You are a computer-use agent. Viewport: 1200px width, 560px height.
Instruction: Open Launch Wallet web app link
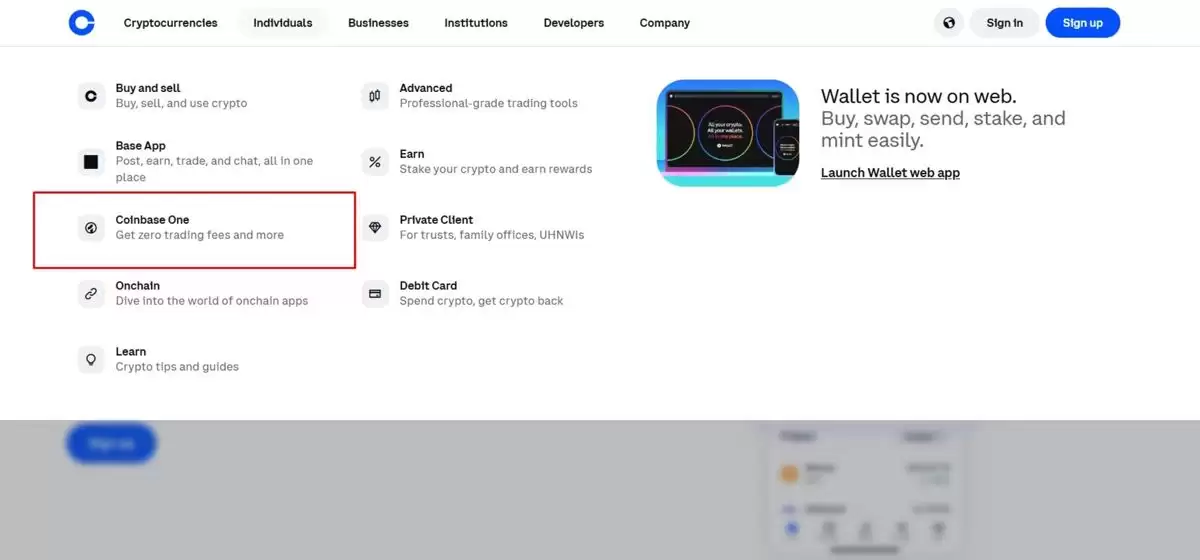[890, 173]
